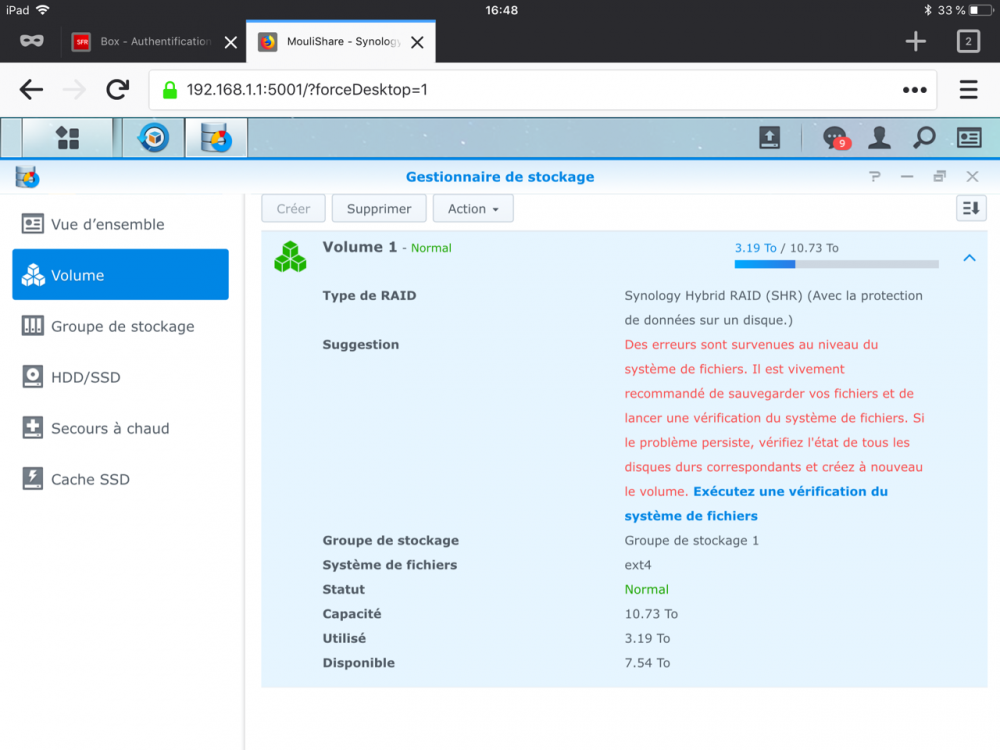Click Exécutez une vérification du système link

756,503
